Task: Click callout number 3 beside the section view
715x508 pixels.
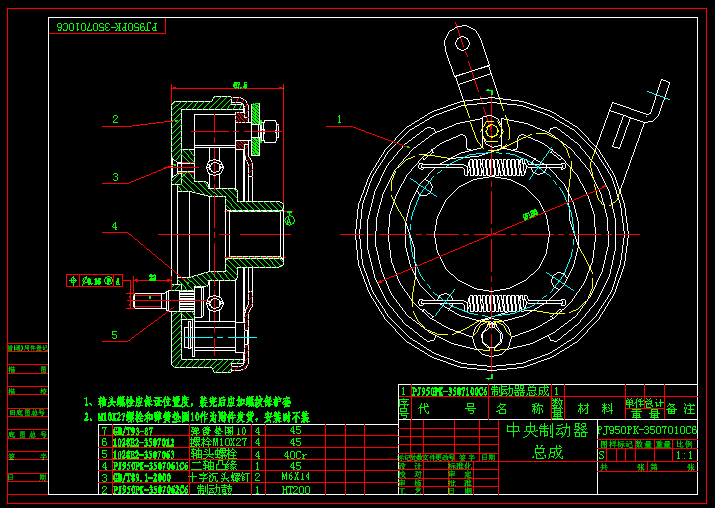Action: coord(115,177)
